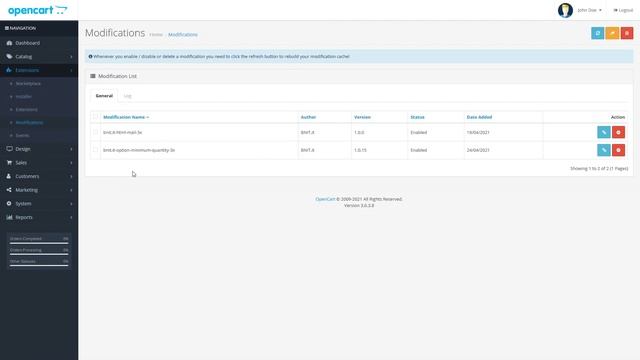Expand the Reports menu arrow
This screenshot has height=360, width=640.
click(71, 217)
